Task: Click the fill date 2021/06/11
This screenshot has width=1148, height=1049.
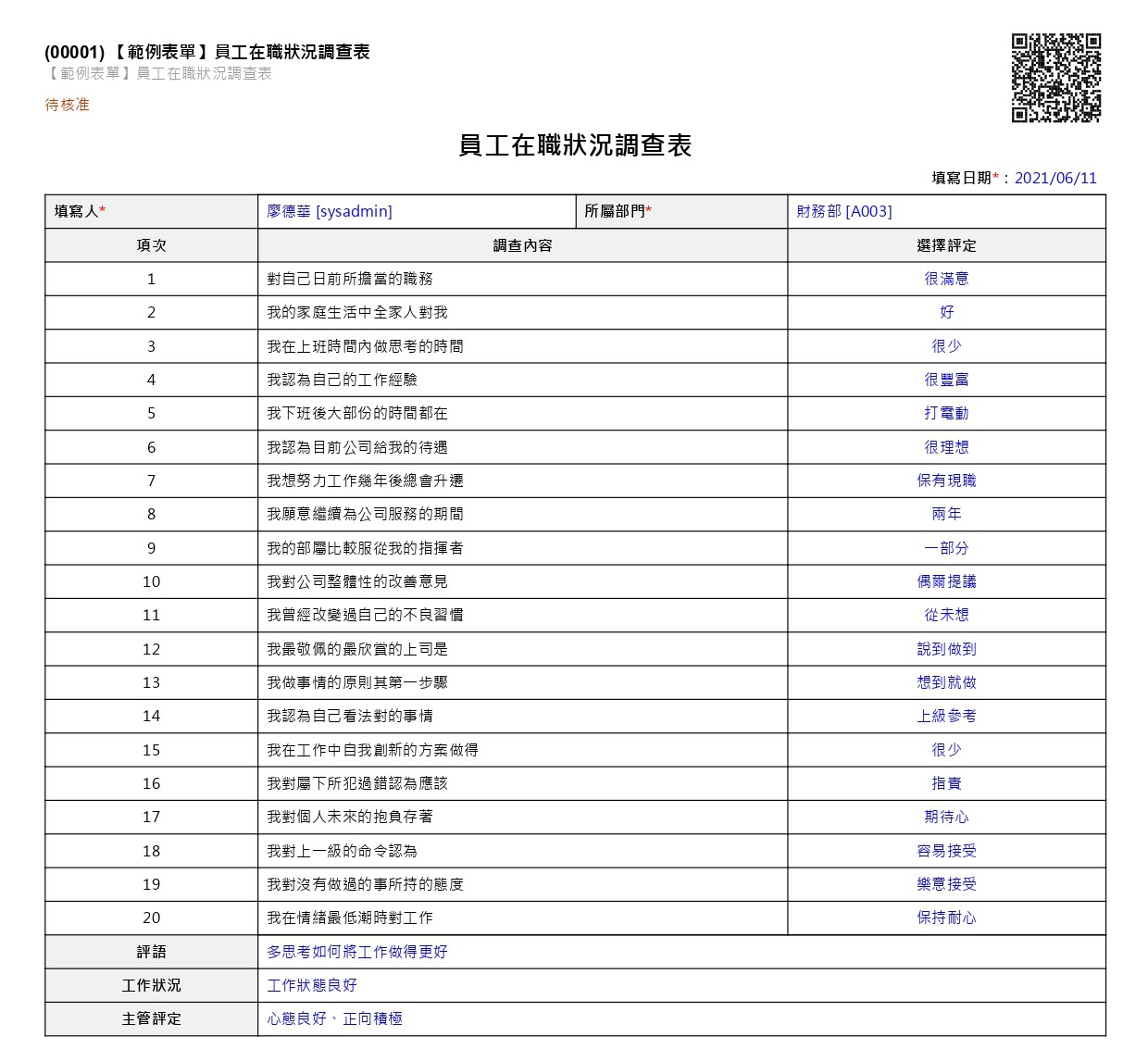Action: coord(1055,178)
